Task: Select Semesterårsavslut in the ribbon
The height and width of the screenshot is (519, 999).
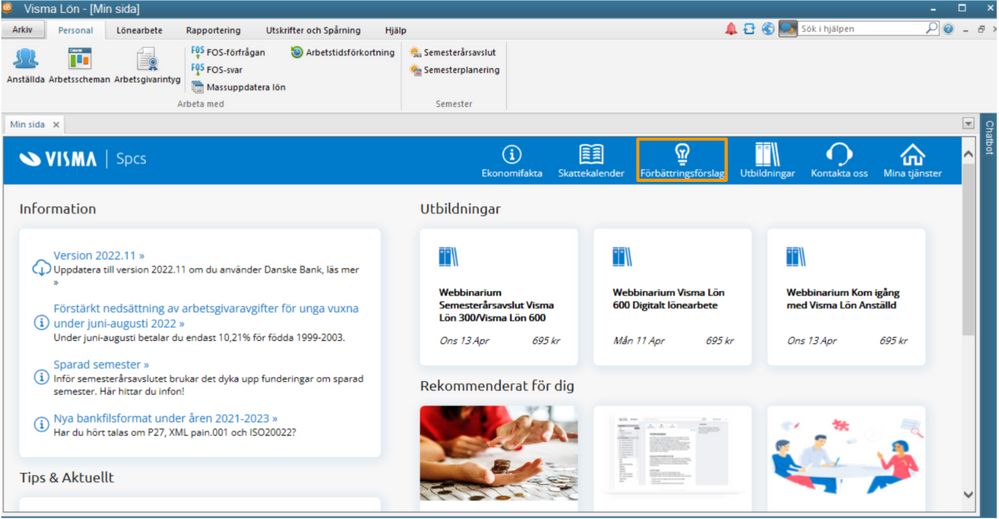Action: 458,52
